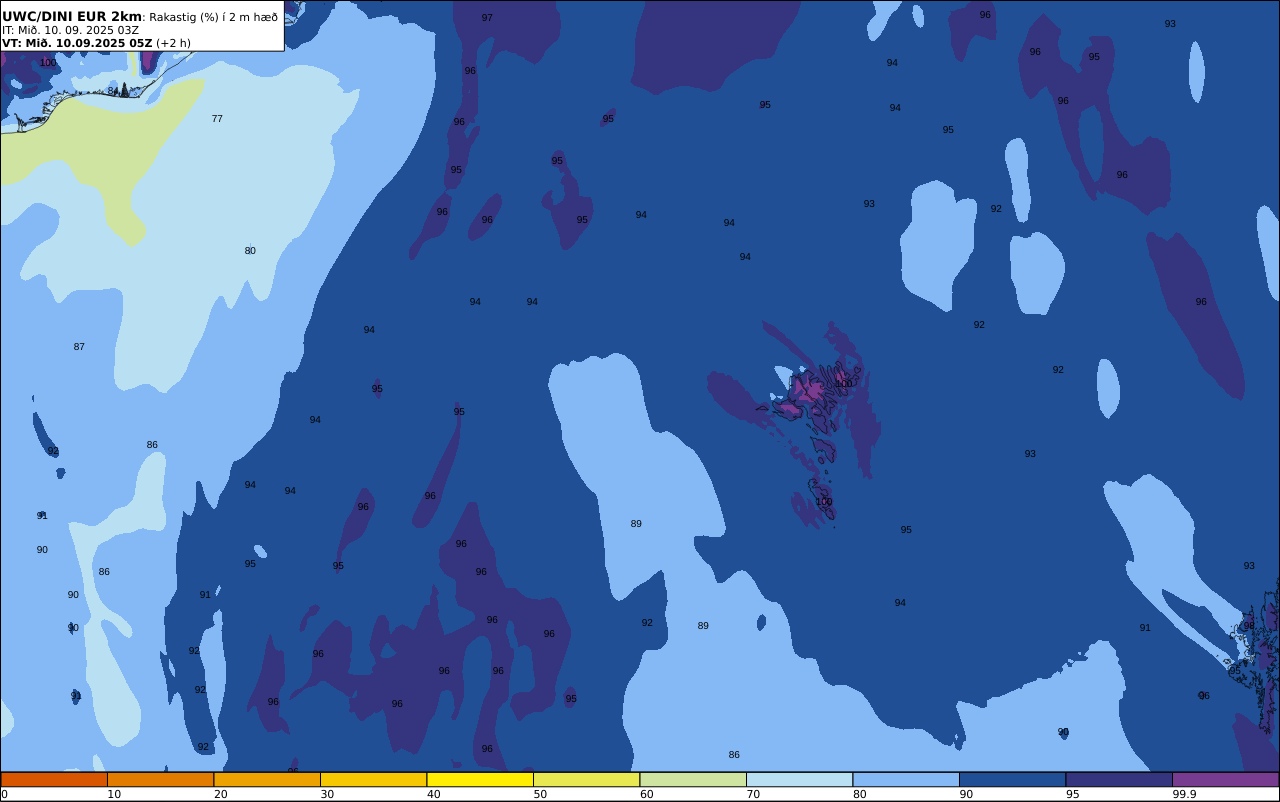Click the 80–90 light blue legend swatch
The height and width of the screenshot is (802, 1280).
tap(906, 779)
